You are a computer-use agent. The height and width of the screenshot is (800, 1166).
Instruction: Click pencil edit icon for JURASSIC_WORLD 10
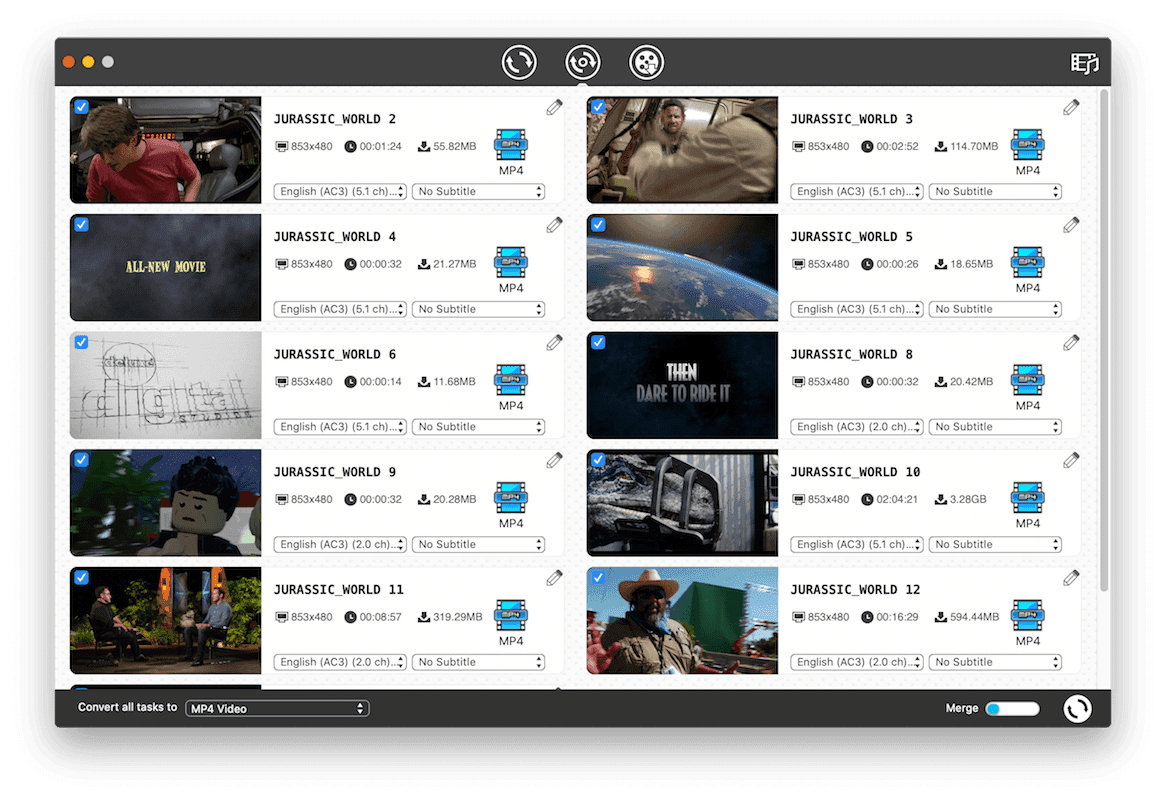(1071, 460)
